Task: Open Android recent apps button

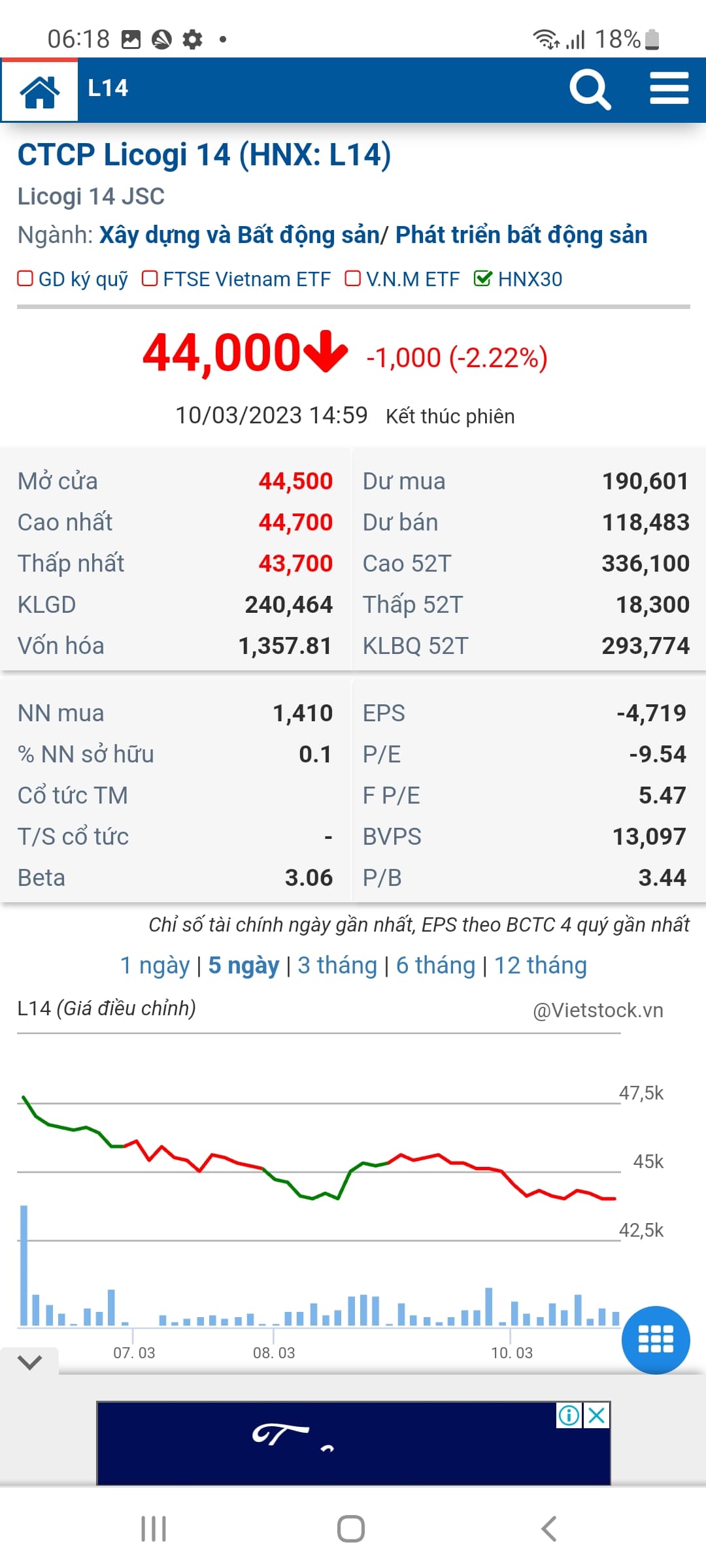Action: click(154, 1529)
